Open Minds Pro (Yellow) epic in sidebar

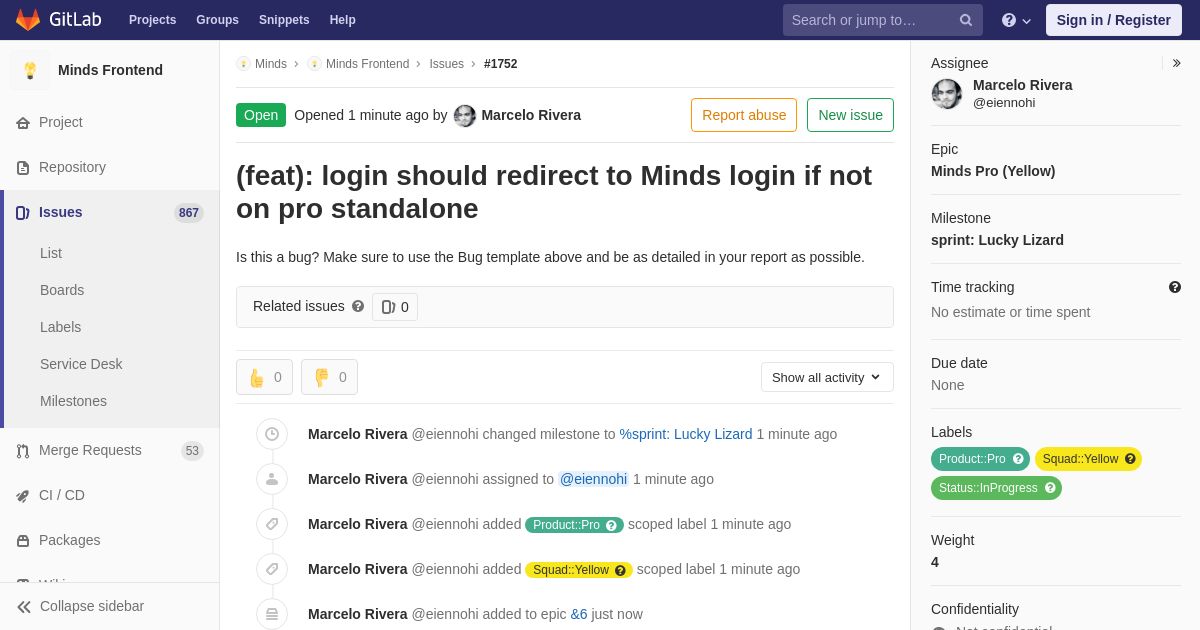[x=993, y=171]
